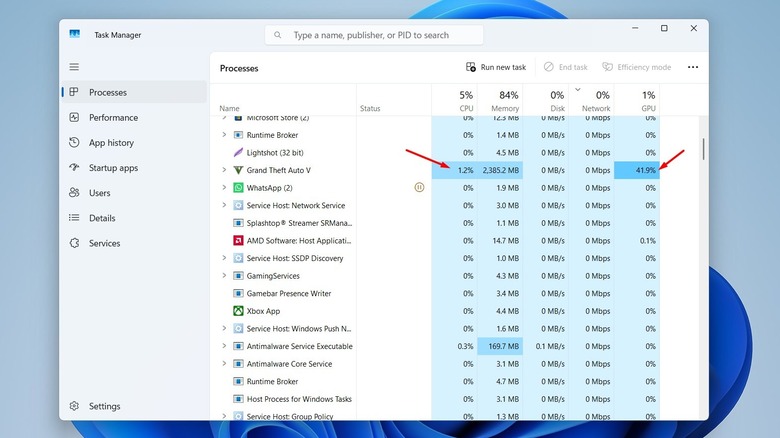Click the Efficiency mode button
This screenshot has height=438, width=780.
[636, 67]
